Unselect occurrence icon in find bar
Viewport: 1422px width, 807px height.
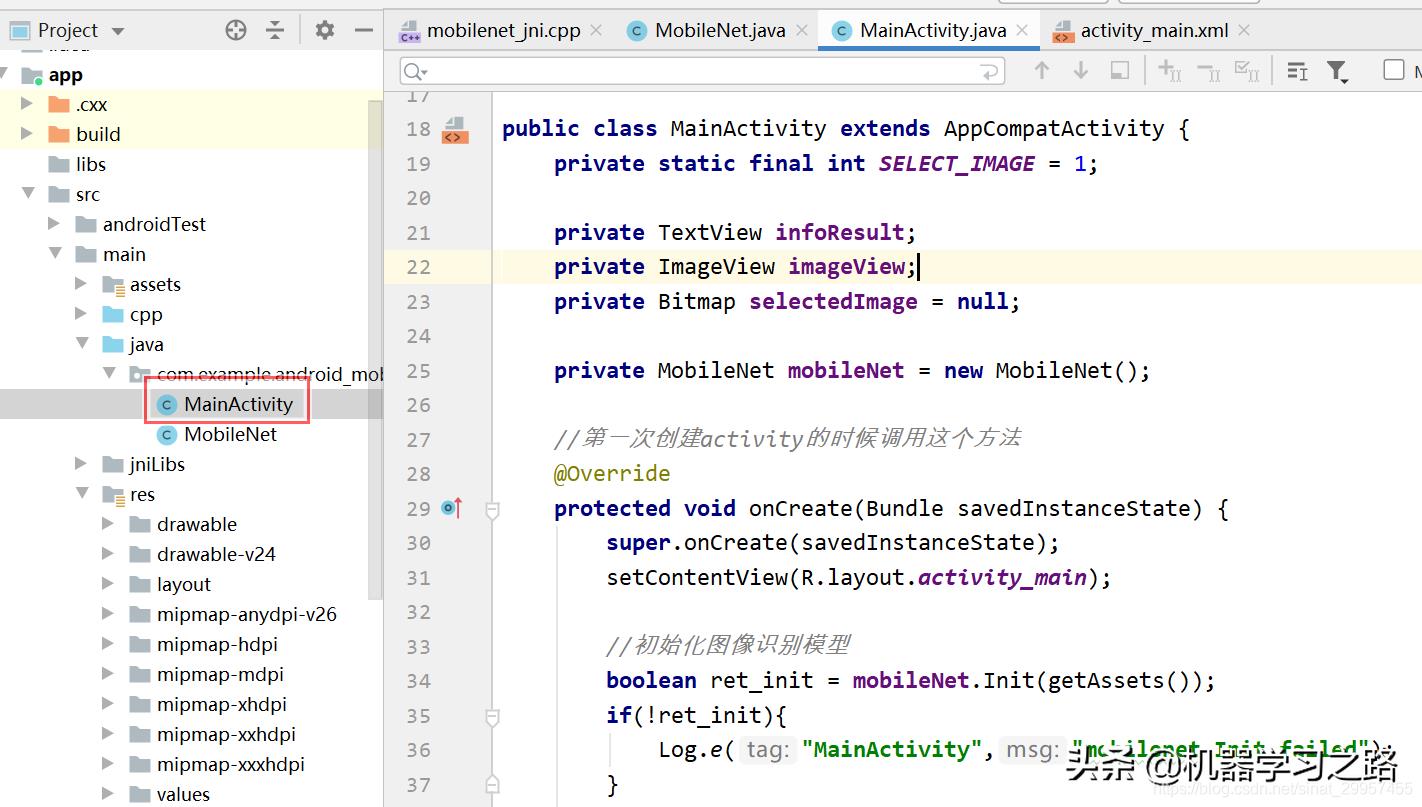coord(1209,70)
